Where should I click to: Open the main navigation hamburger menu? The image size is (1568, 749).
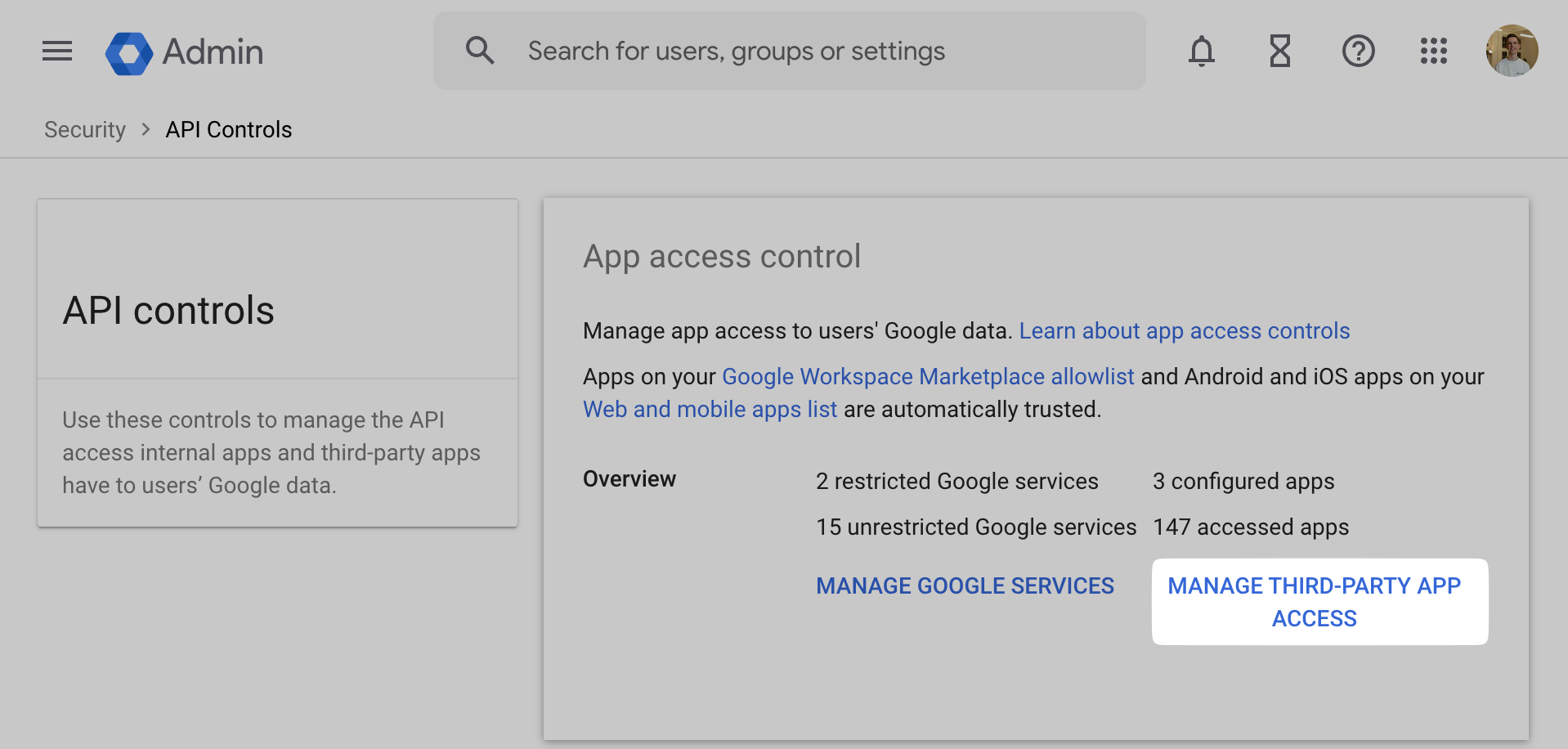57,52
